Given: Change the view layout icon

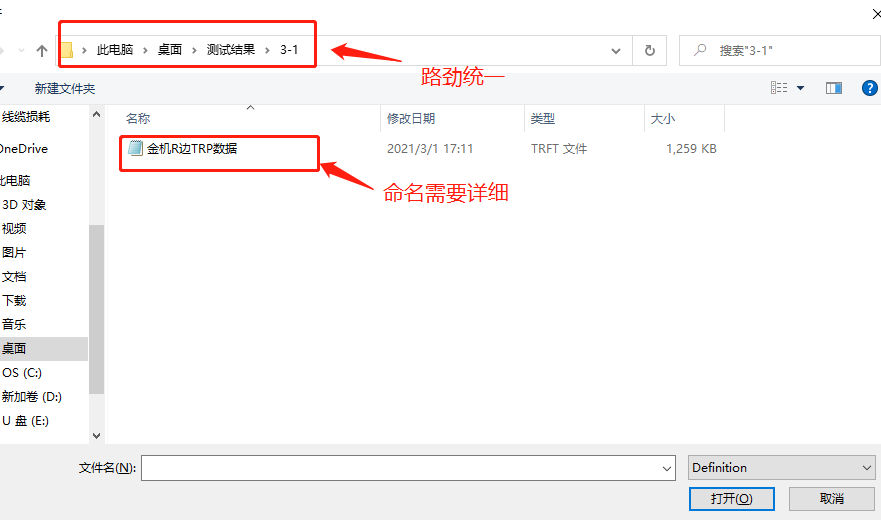Looking at the screenshot, I should pos(779,88).
